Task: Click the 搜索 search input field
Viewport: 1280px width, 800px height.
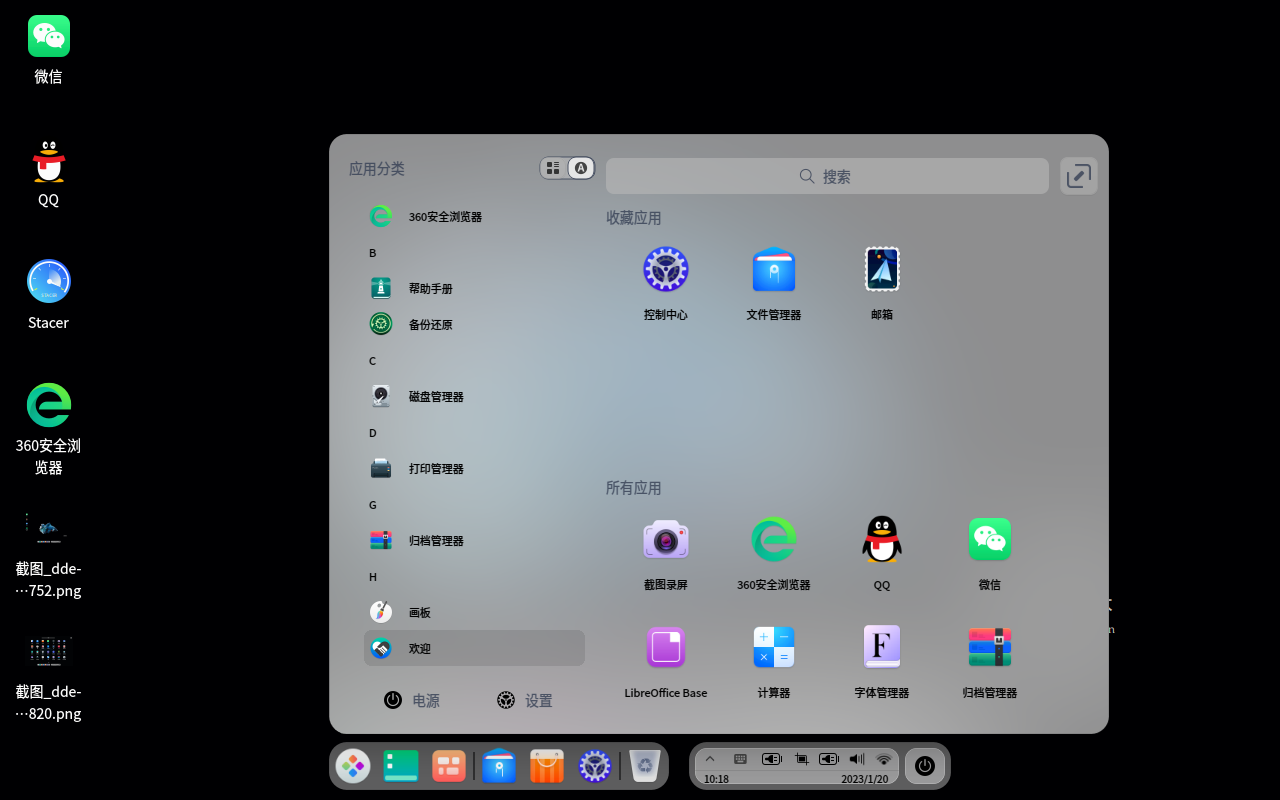Action: (x=827, y=176)
